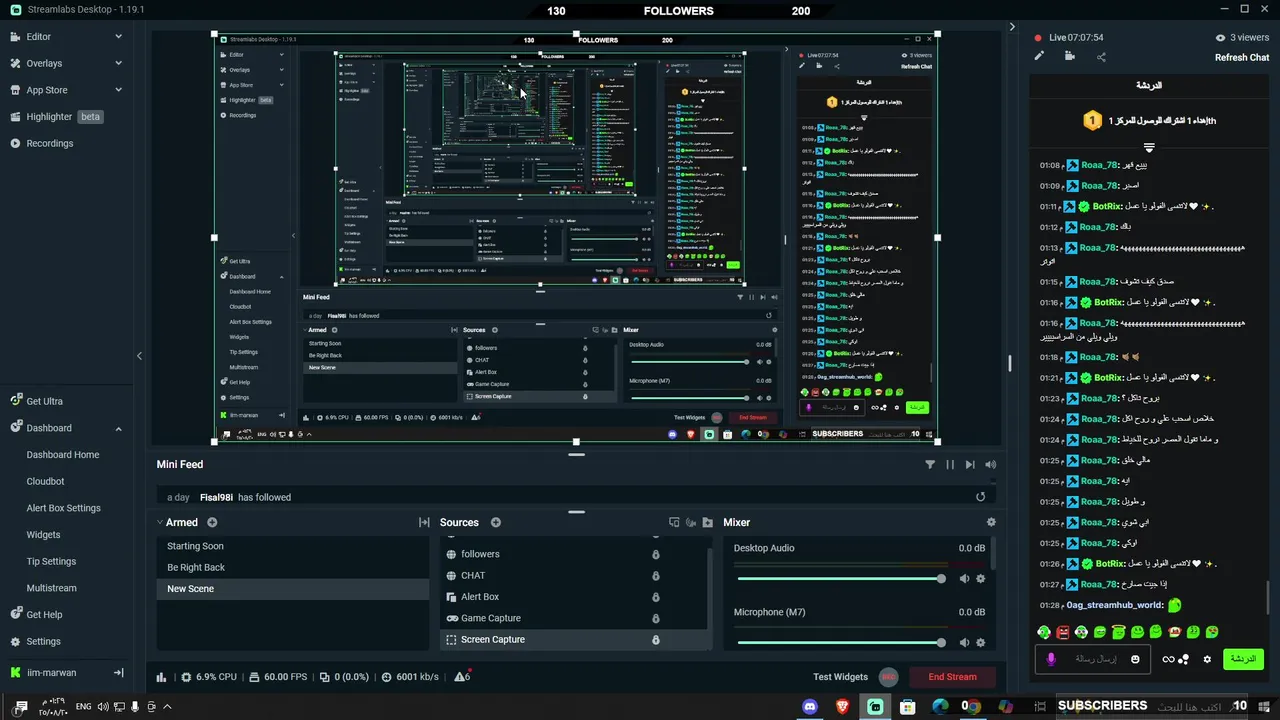Expand the App Store chevron
The width and height of the screenshot is (1280, 720).
(x=118, y=90)
